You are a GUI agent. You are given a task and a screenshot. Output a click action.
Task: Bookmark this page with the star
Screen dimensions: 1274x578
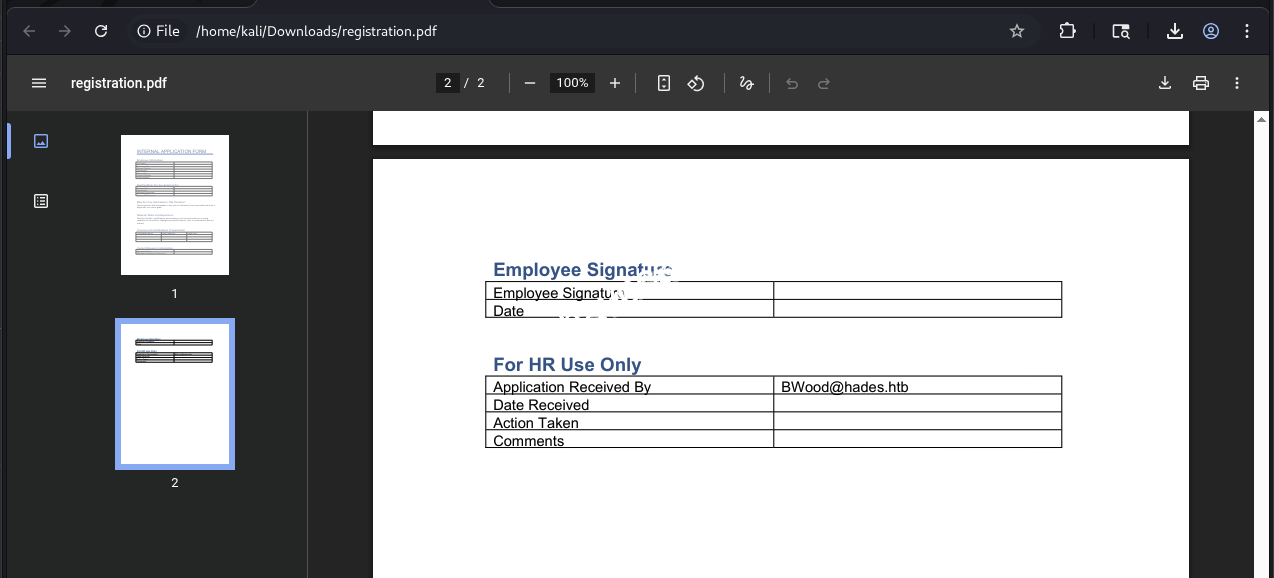(1016, 31)
